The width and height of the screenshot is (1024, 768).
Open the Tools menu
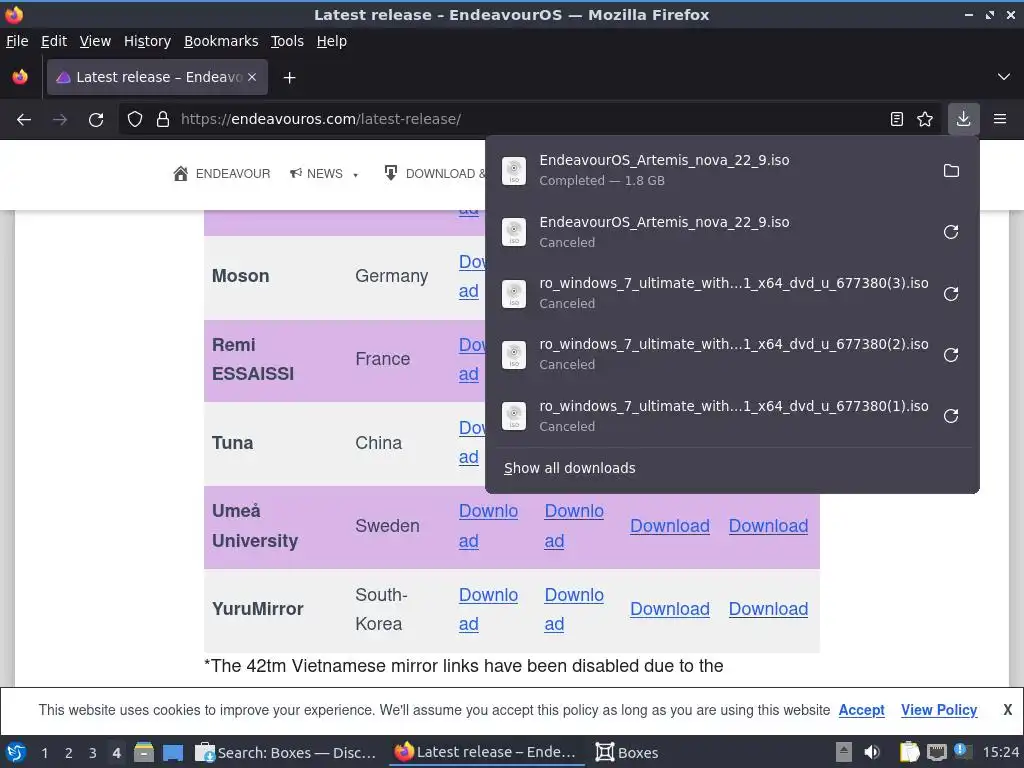tap(287, 41)
